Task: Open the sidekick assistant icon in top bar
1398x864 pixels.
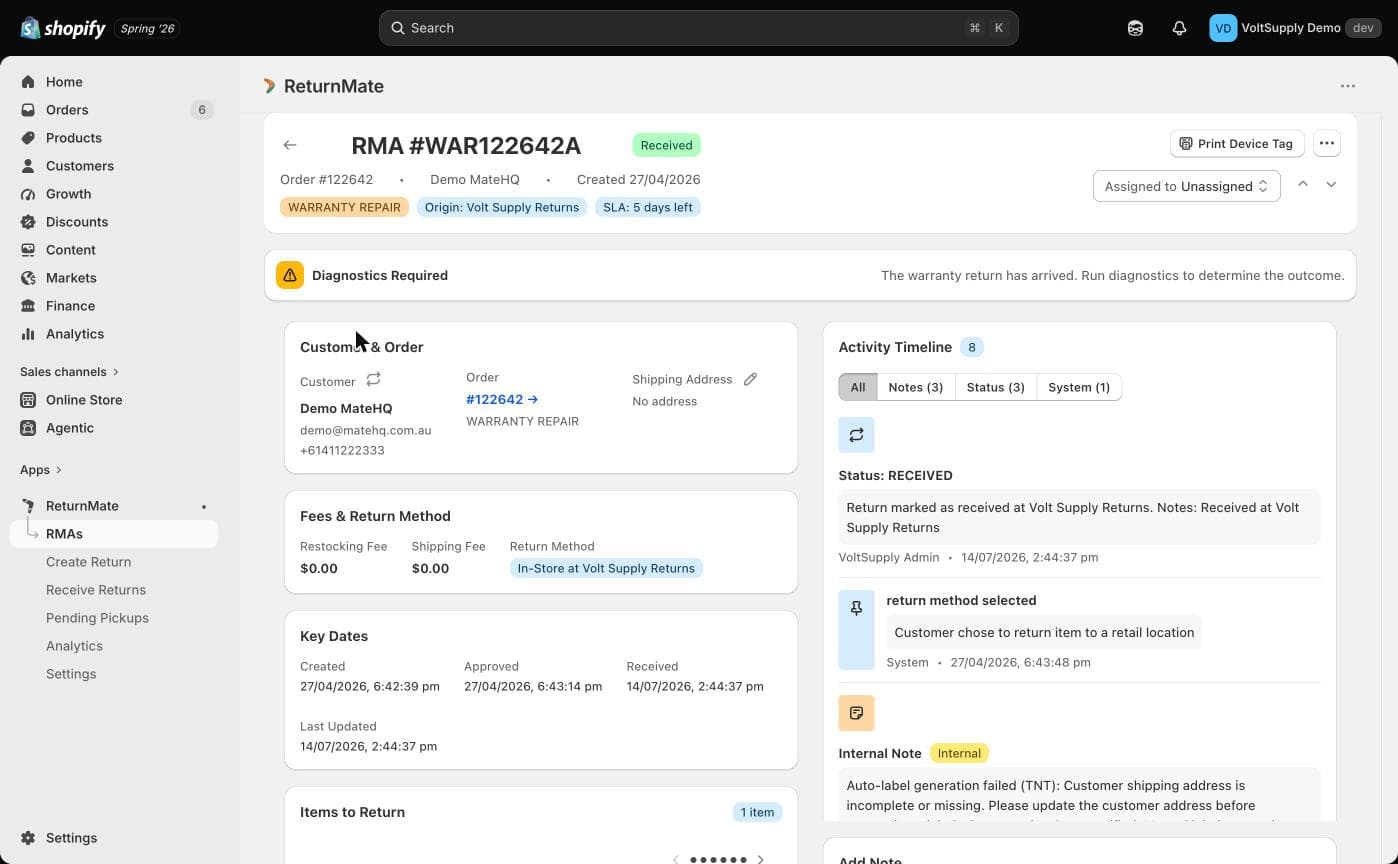Action: (x=1135, y=28)
